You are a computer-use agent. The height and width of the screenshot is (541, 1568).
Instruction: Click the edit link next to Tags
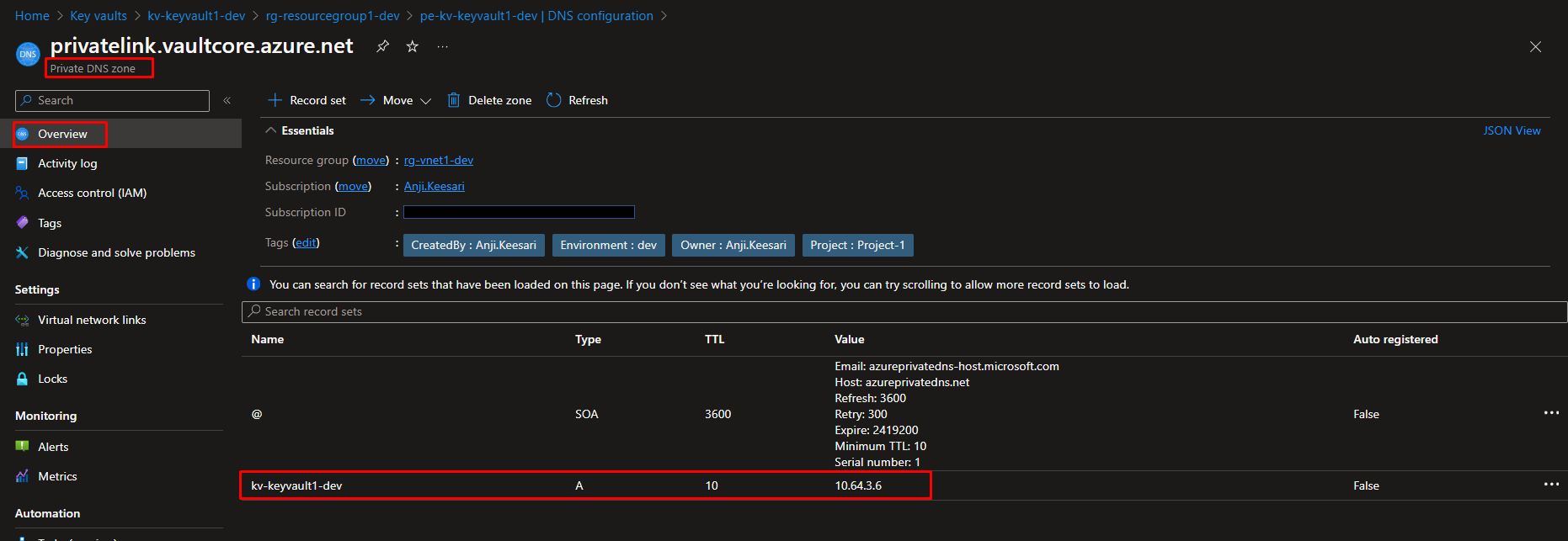(306, 242)
